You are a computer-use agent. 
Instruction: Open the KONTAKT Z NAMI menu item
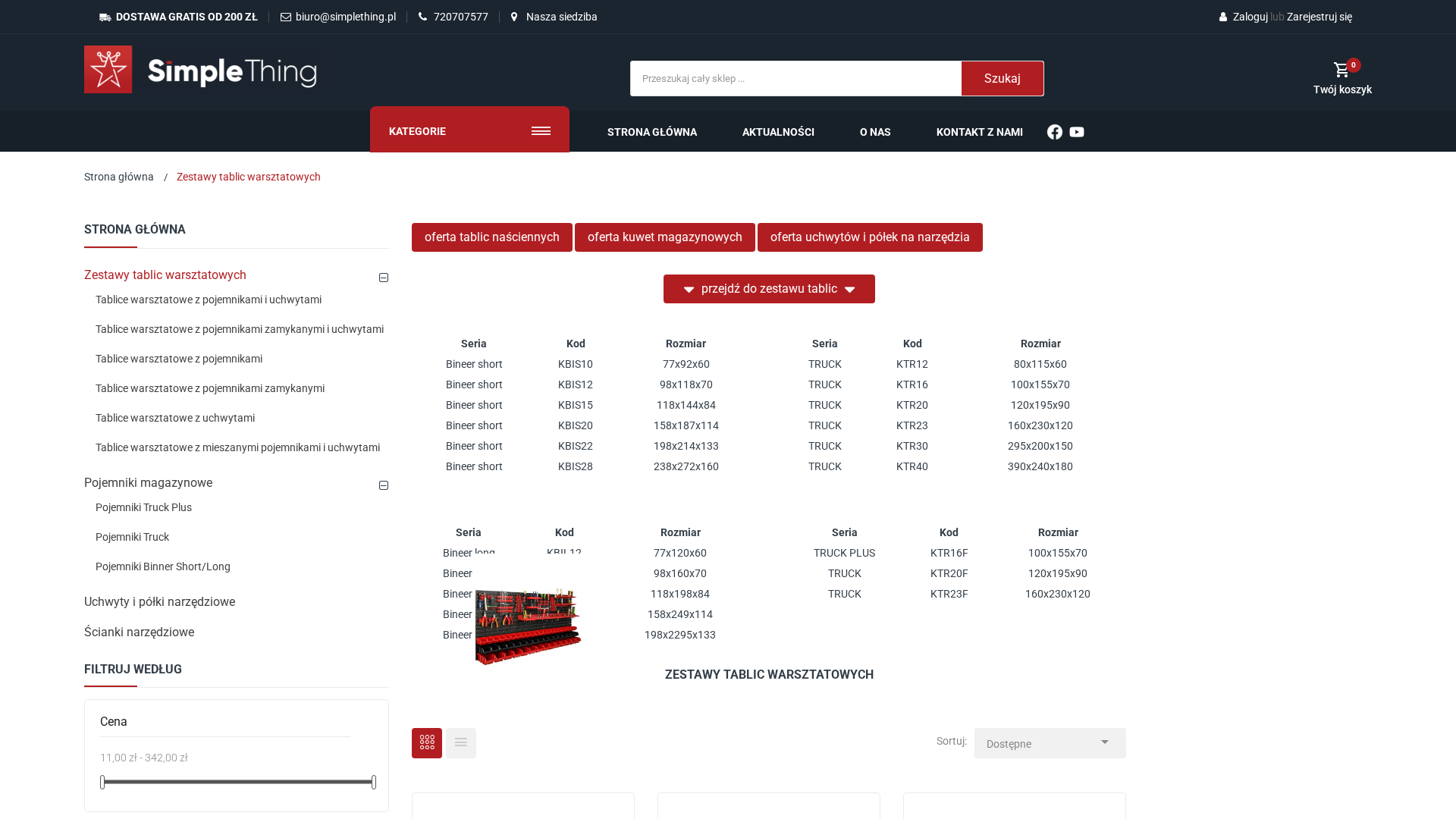(980, 132)
